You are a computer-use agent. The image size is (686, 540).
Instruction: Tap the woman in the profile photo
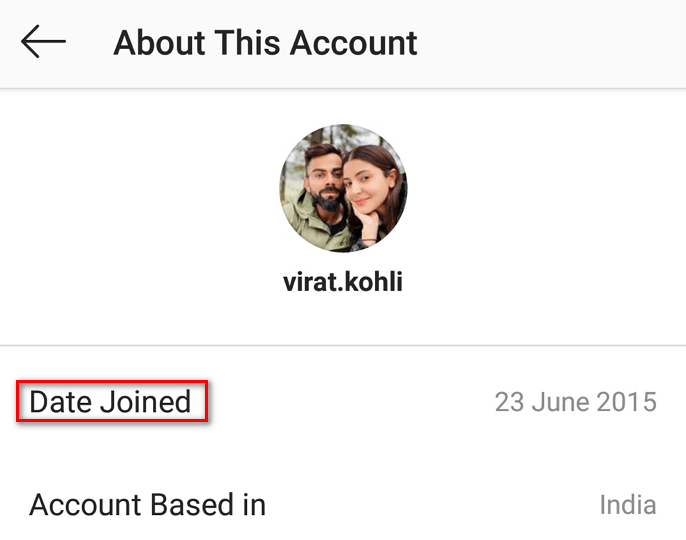click(x=372, y=193)
